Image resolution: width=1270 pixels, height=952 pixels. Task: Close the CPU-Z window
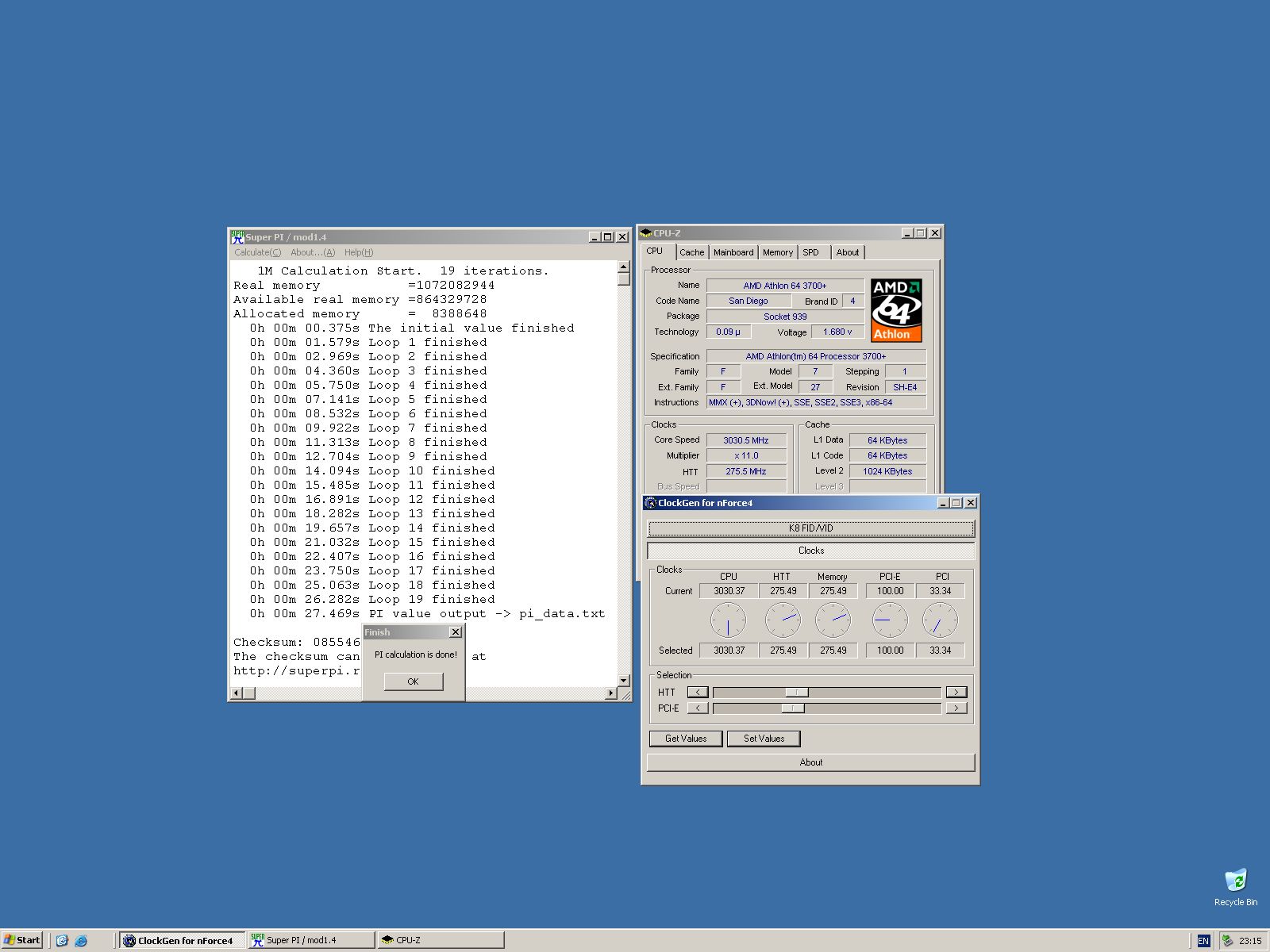point(935,233)
